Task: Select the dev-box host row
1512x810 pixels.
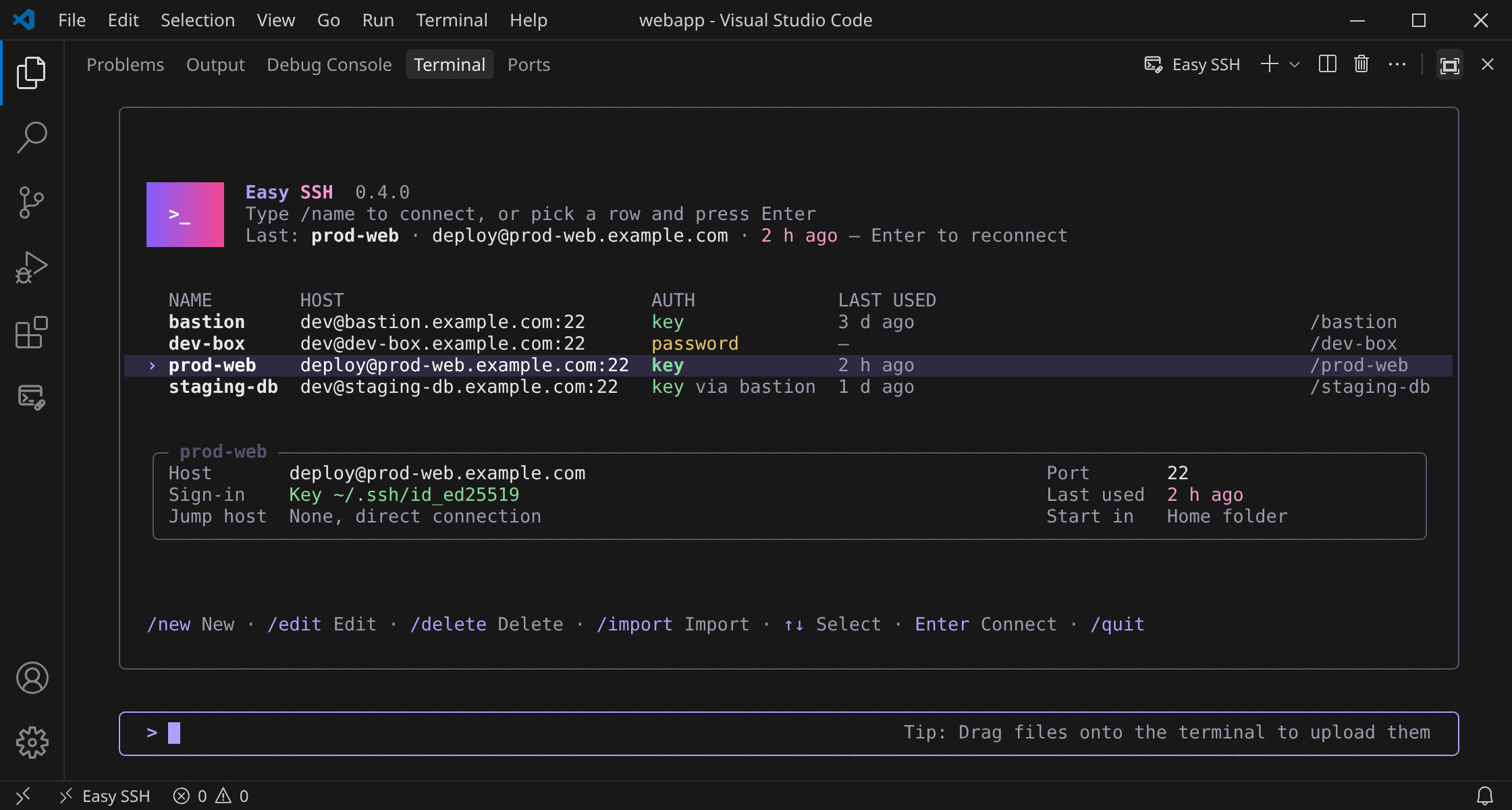Action: (788, 344)
